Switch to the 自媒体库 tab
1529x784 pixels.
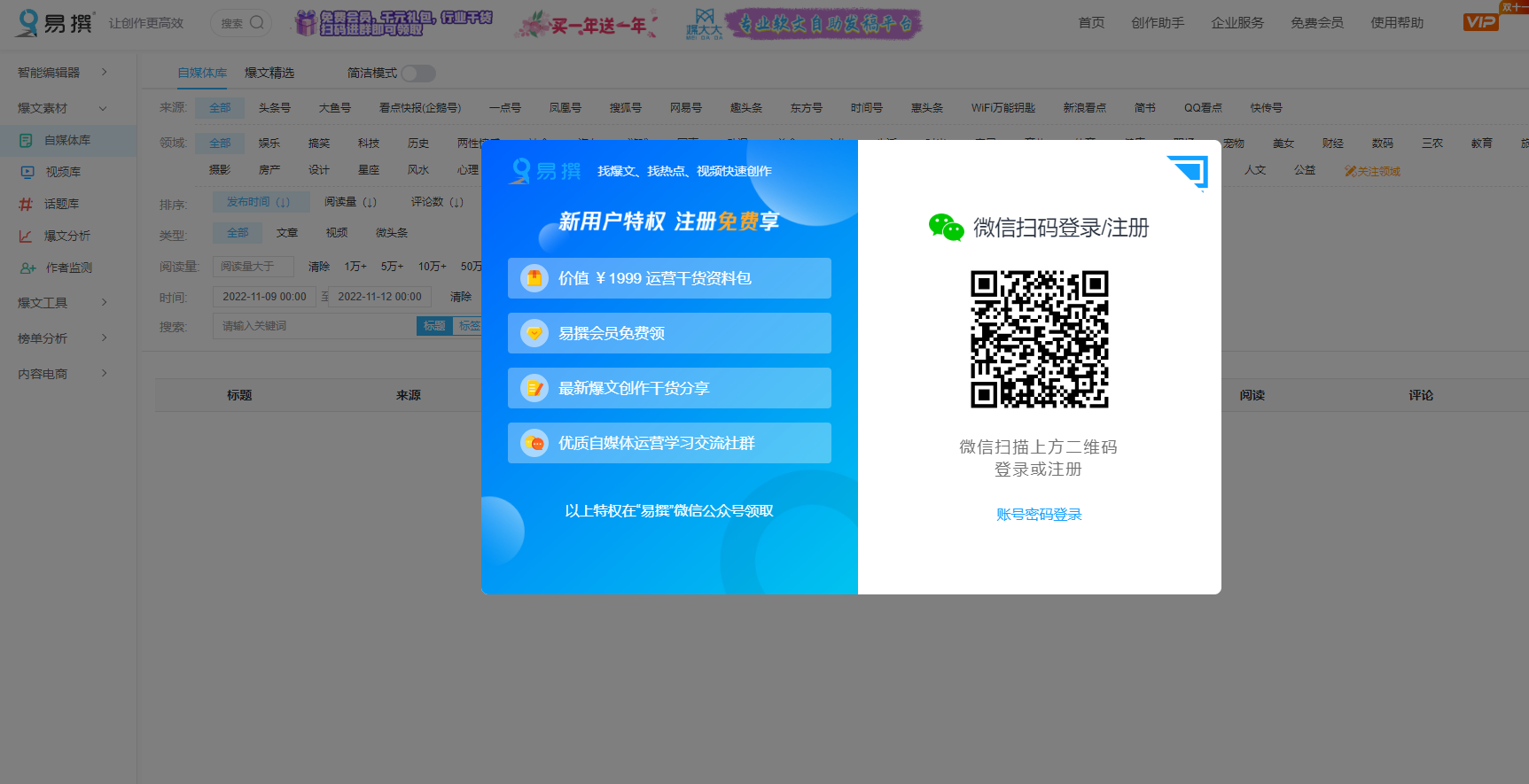coord(202,73)
